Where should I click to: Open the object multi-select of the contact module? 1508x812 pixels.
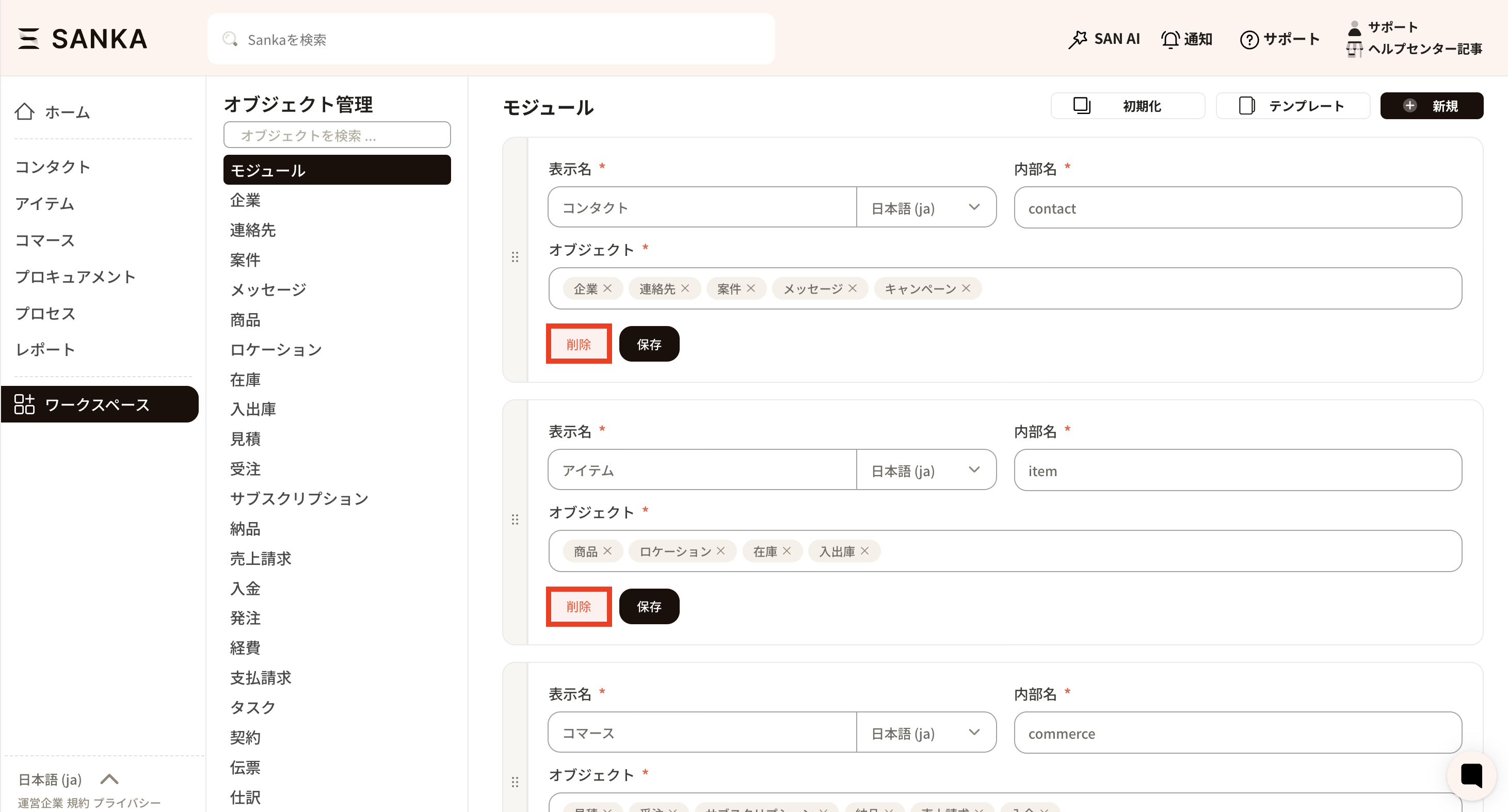(x=1004, y=288)
